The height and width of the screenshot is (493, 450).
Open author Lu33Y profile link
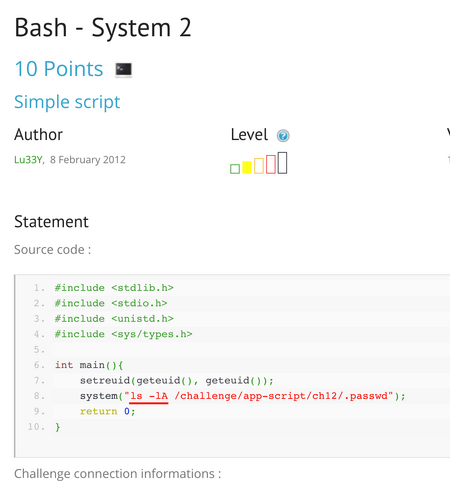(28, 160)
